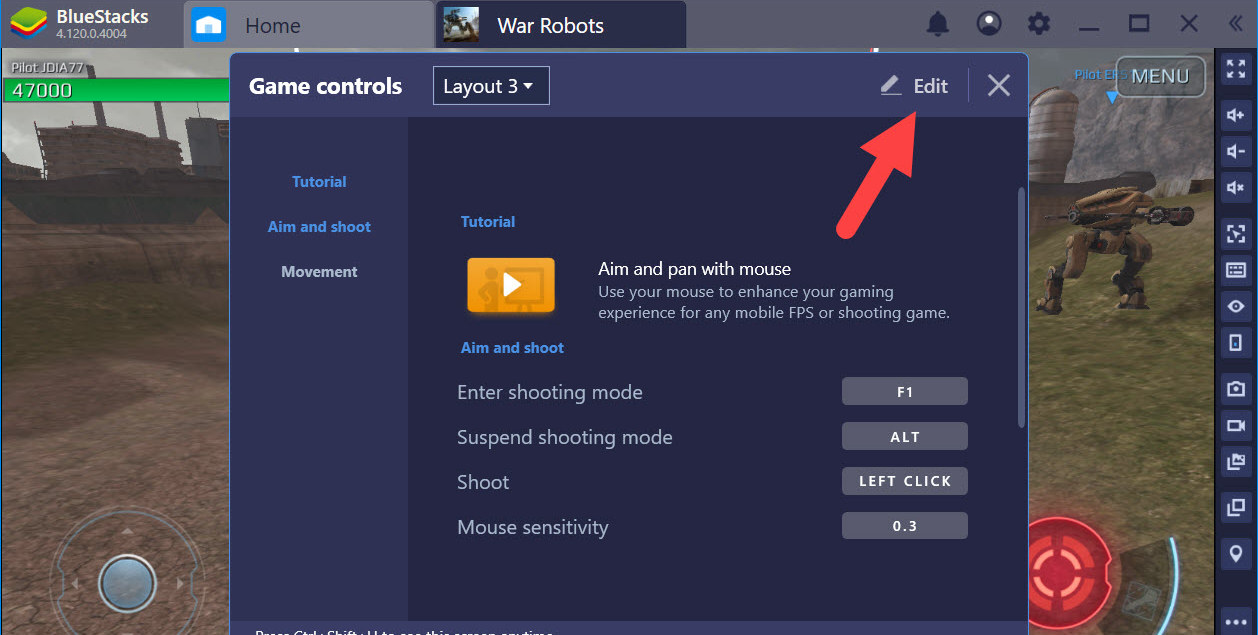Screen dimensions: 1258x635
Task: Click the Mouse sensitivity label
Action: 533,527
